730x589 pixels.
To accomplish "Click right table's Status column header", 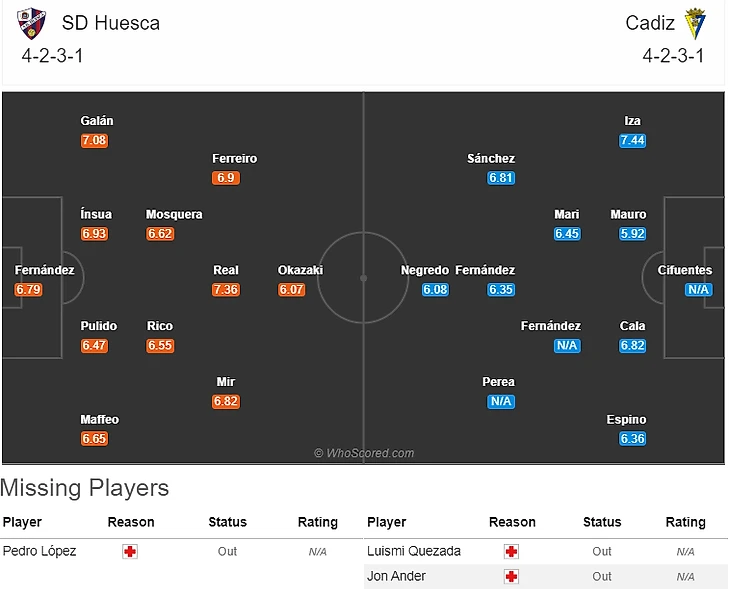I will point(602,522).
